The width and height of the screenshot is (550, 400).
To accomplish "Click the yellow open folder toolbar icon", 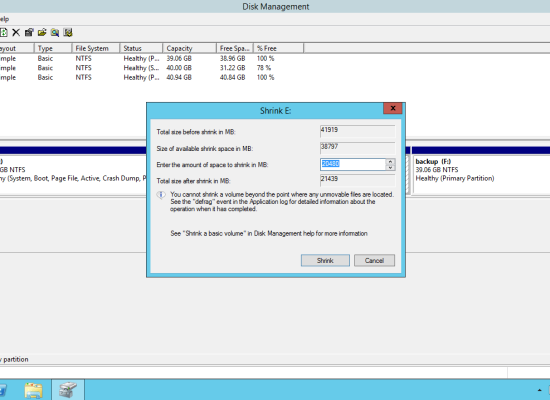I will [42, 33].
